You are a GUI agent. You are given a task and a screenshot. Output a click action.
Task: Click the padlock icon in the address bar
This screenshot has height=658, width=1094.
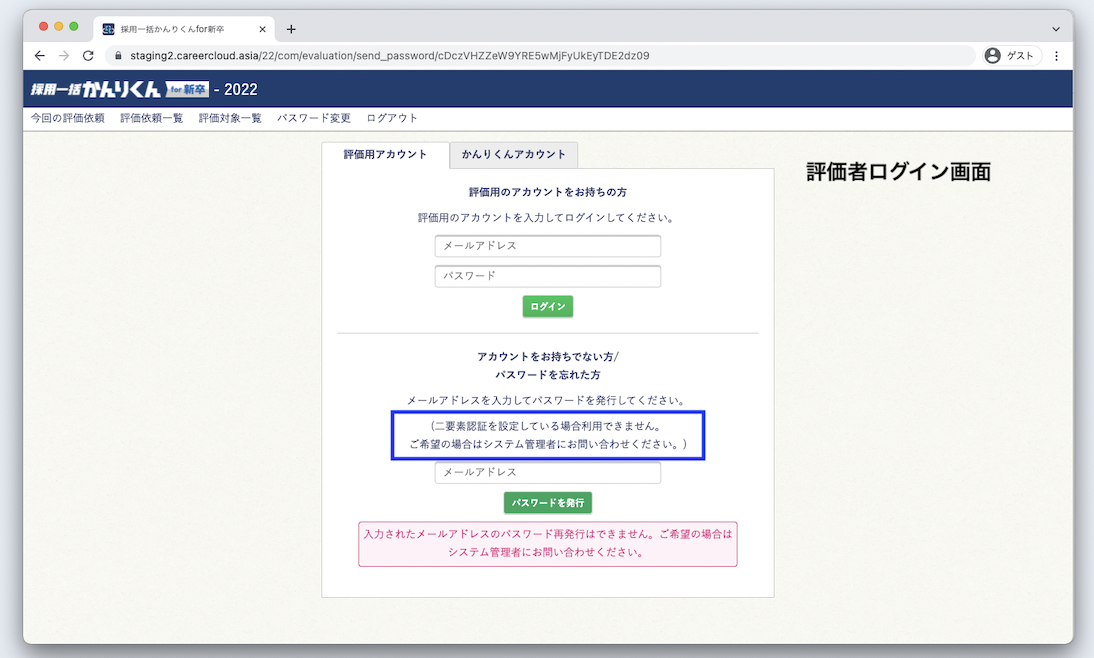[118, 56]
